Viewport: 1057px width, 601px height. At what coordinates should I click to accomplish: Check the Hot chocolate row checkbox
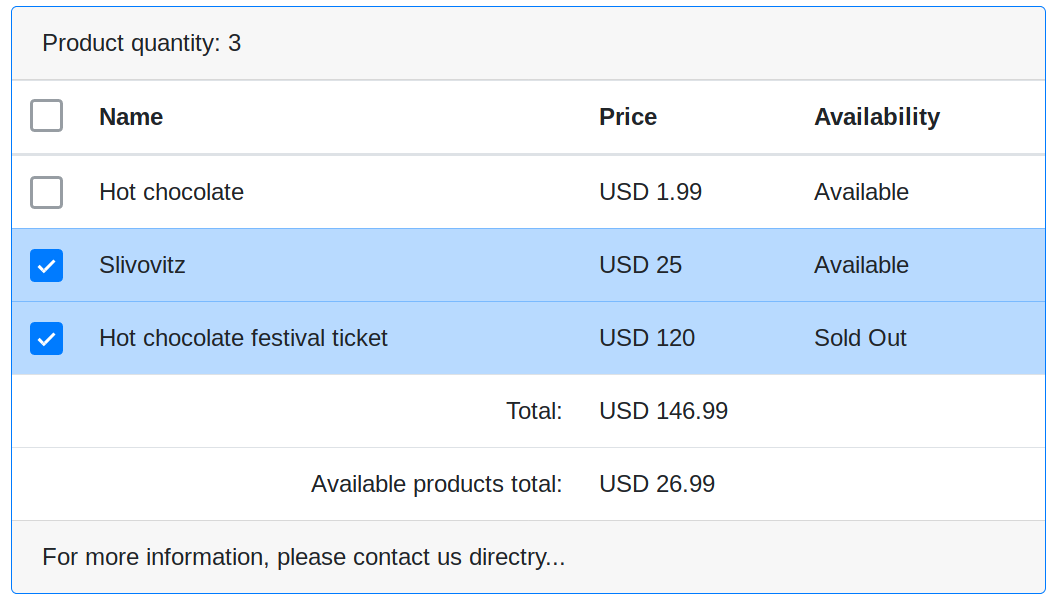click(x=46, y=192)
